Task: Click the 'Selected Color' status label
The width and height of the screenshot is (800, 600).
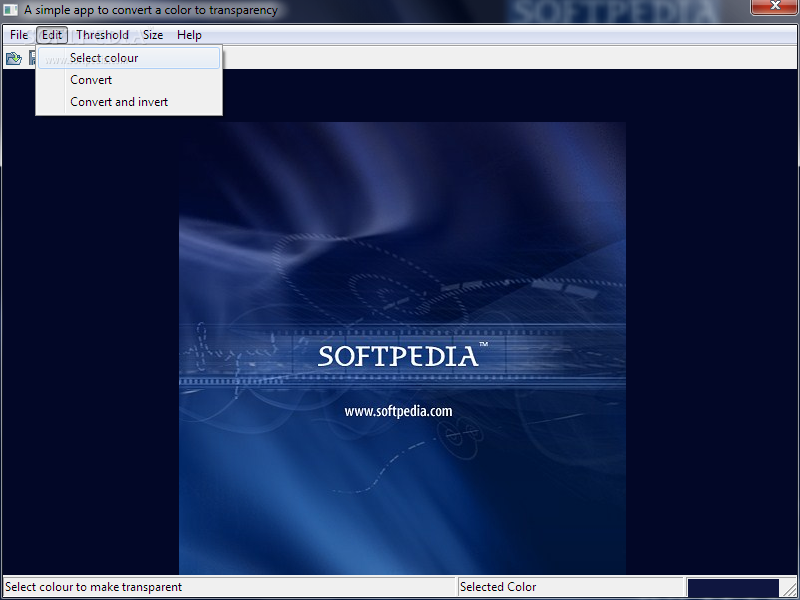Action: coord(498,587)
